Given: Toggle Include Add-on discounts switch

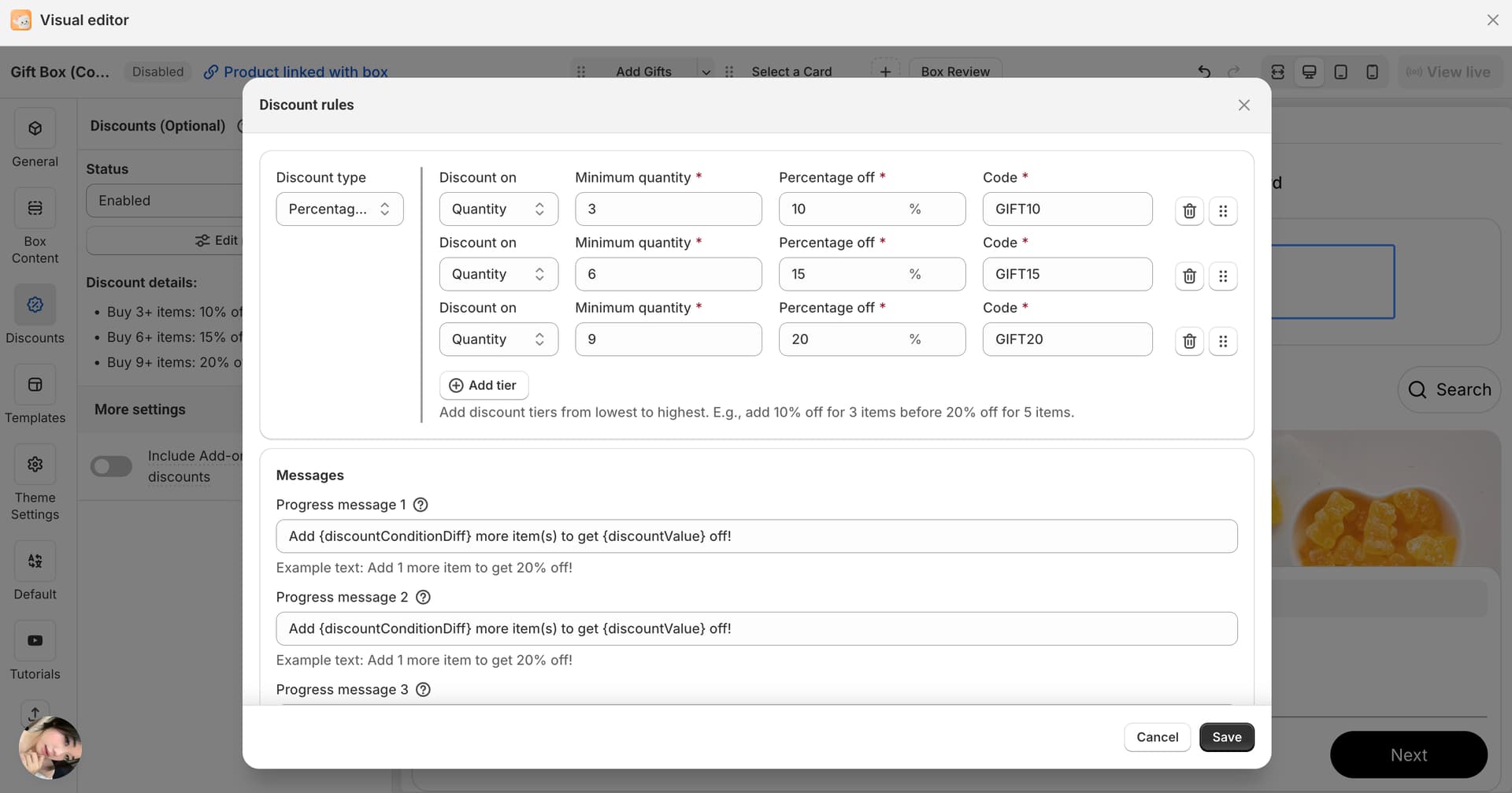Looking at the screenshot, I should (111, 466).
